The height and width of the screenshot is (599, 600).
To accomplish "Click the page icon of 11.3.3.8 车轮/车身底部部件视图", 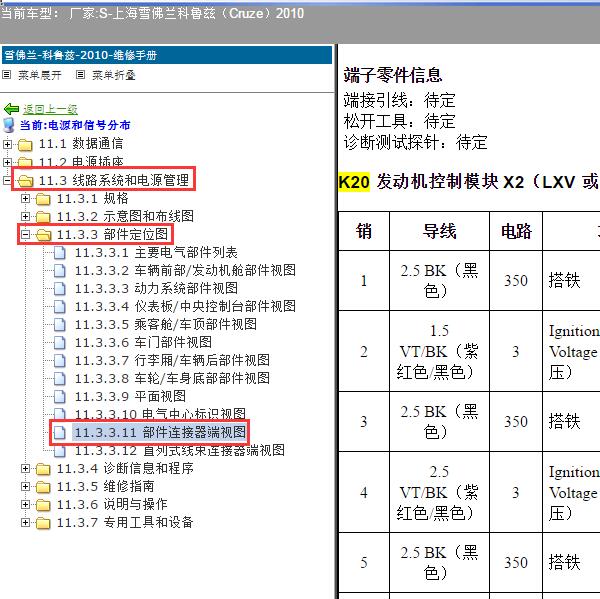I will (60, 379).
